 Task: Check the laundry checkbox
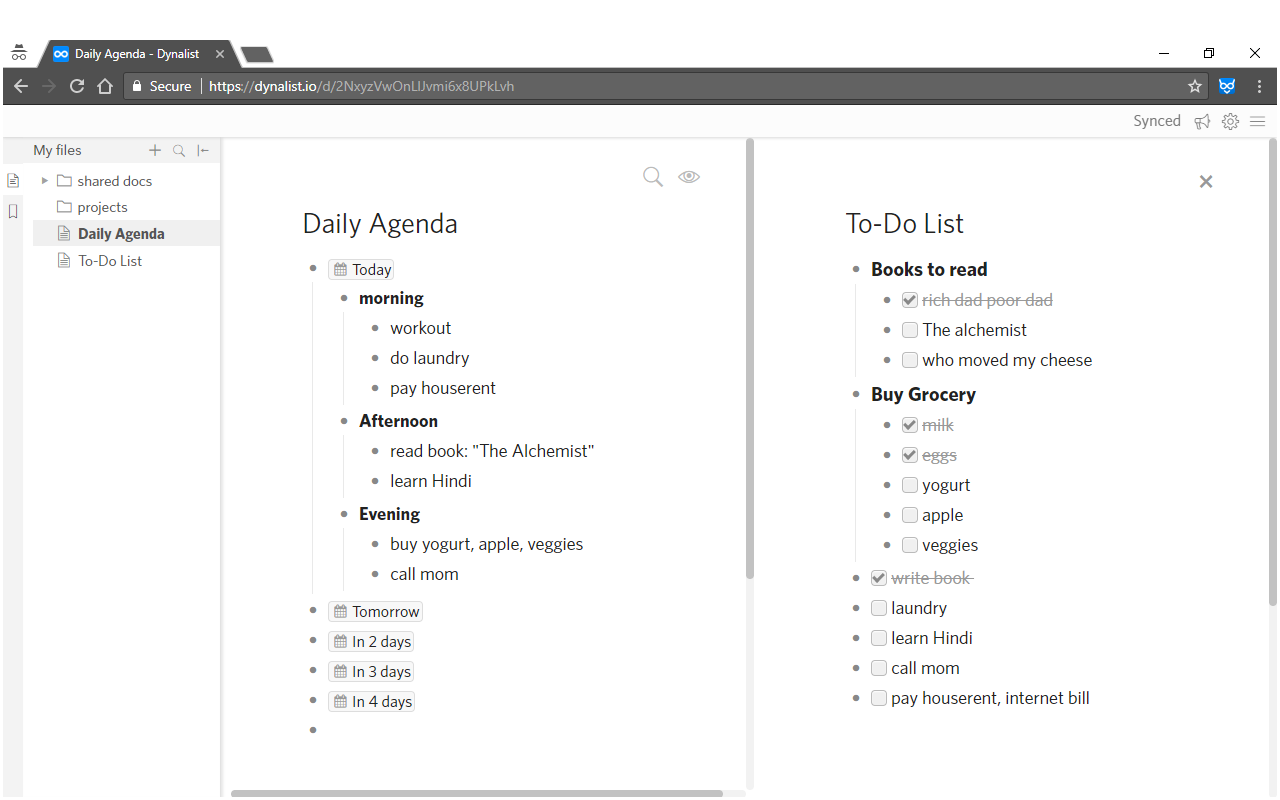pos(878,608)
